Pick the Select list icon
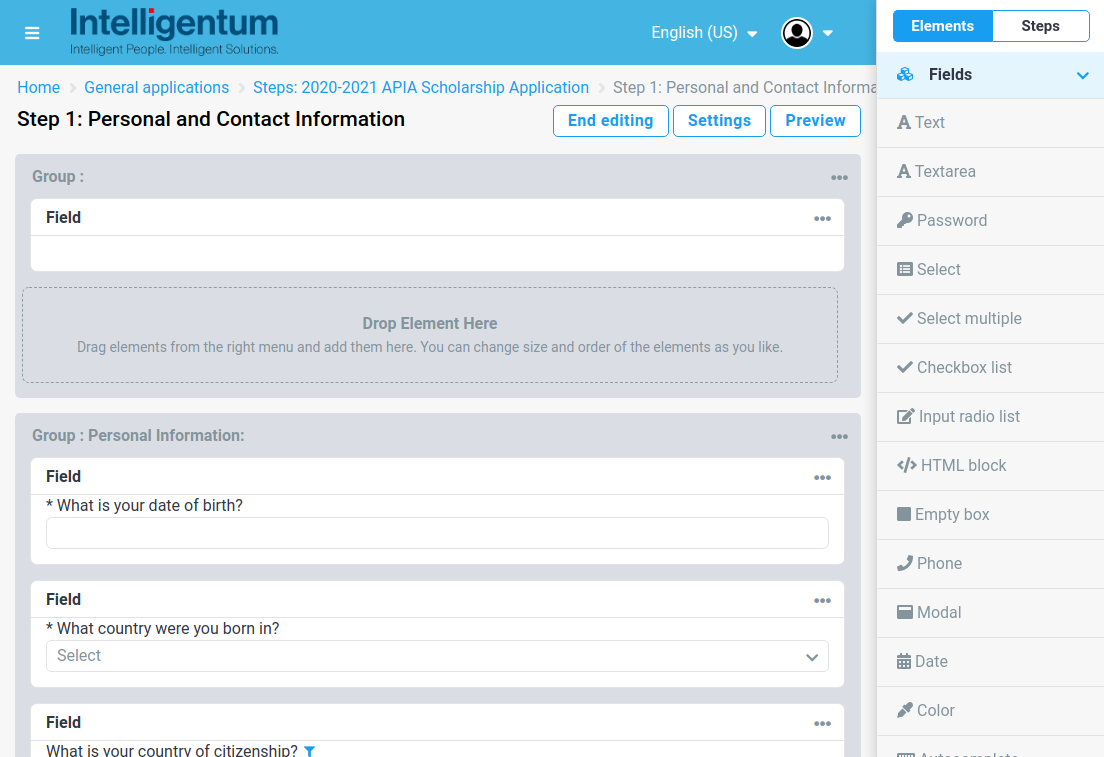Image resolution: width=1104 pixels, height=757 pixels. pos(905,270)
